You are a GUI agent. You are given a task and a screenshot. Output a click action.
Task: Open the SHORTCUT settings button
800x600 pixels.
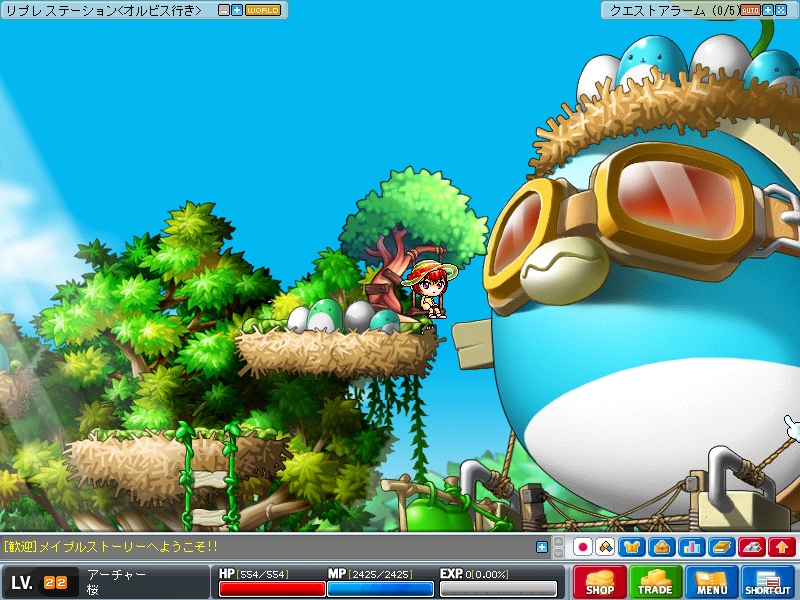coord(768,582)
